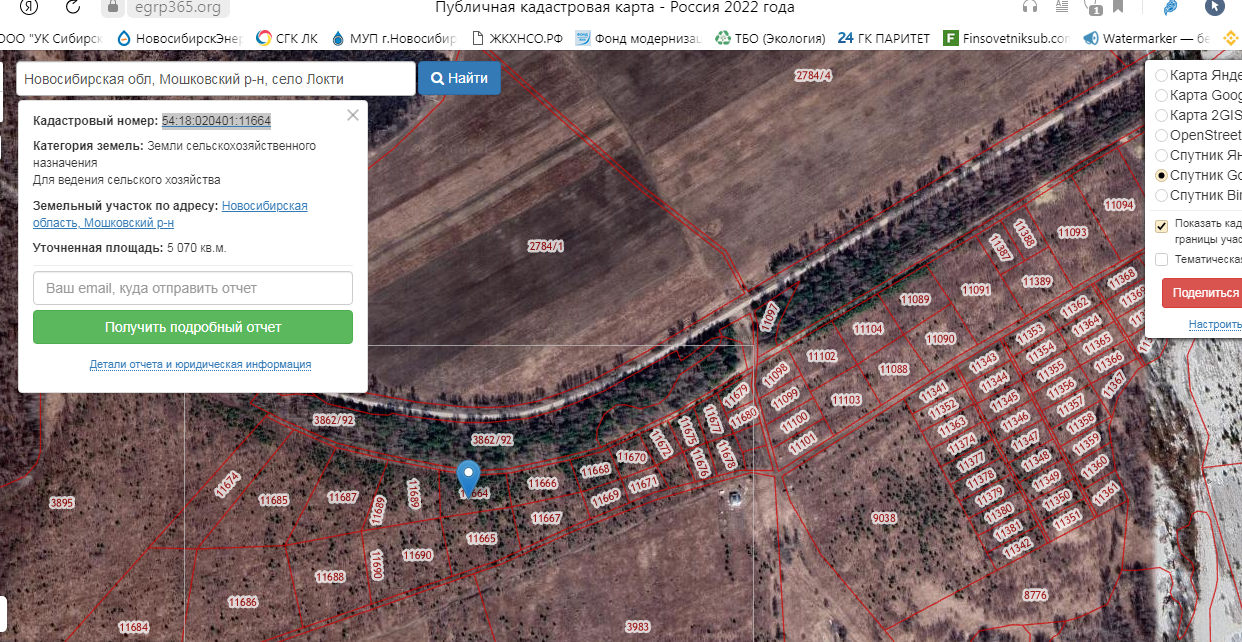Viewport: 1242px width, 642px height.
Task: Click the blue feather extension icon
Action: [x=1170, y=7]
